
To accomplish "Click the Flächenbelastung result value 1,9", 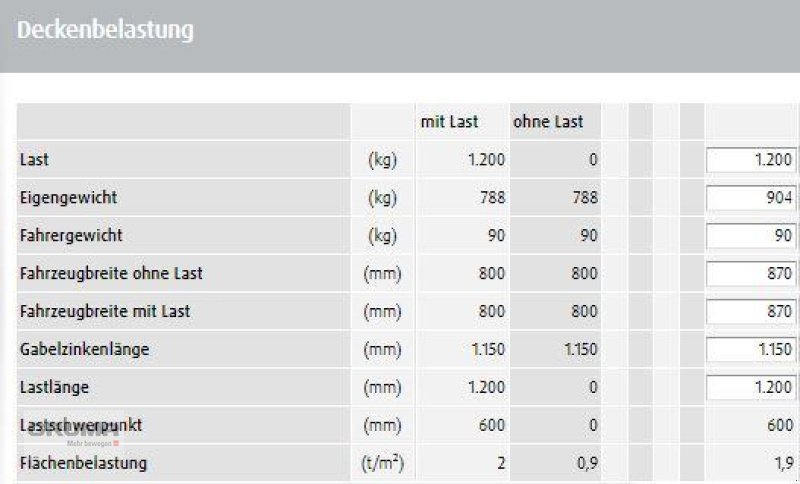I will tap(783, 463).
